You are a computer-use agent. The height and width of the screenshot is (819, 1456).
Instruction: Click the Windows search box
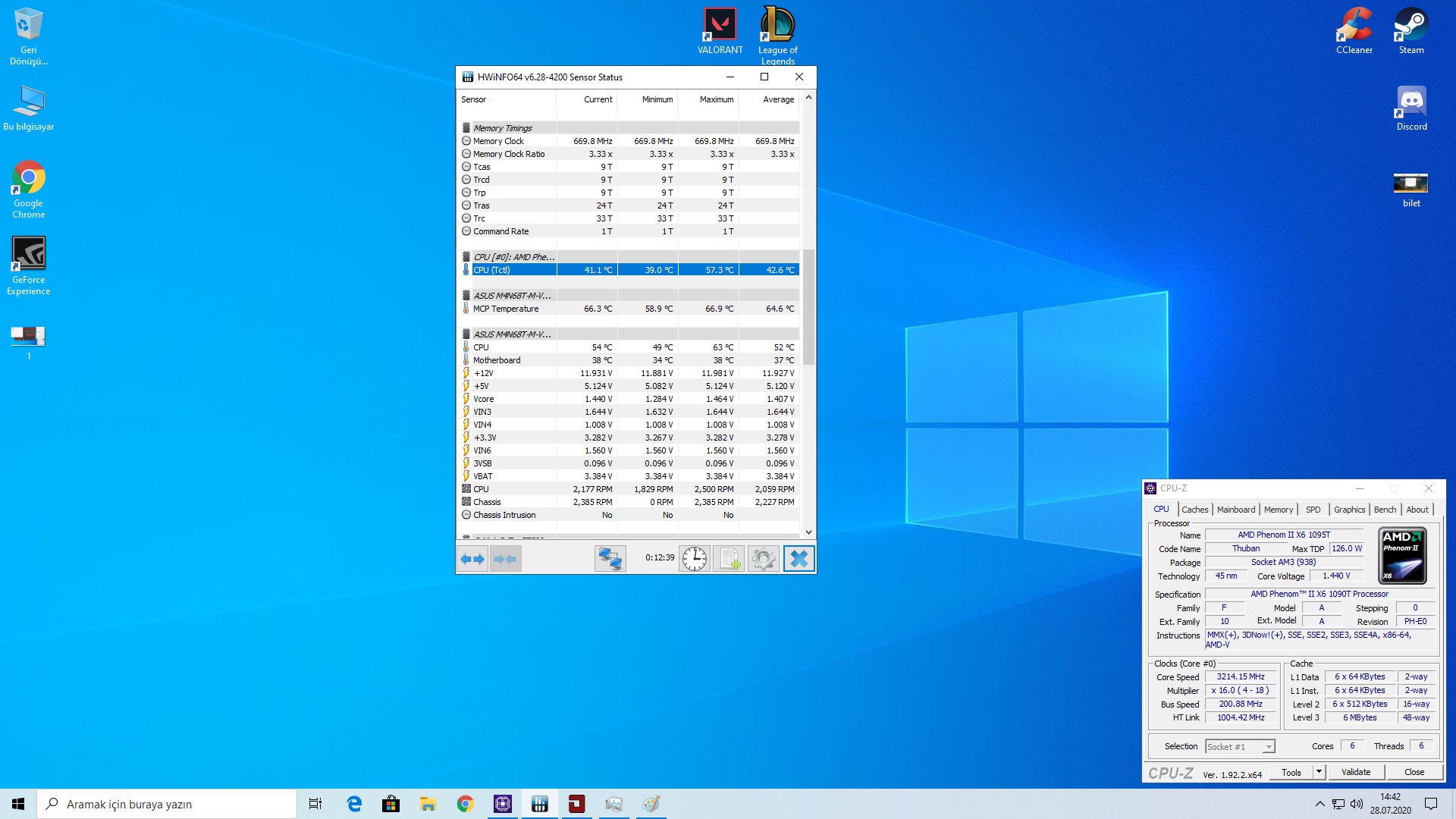[167, 804]
